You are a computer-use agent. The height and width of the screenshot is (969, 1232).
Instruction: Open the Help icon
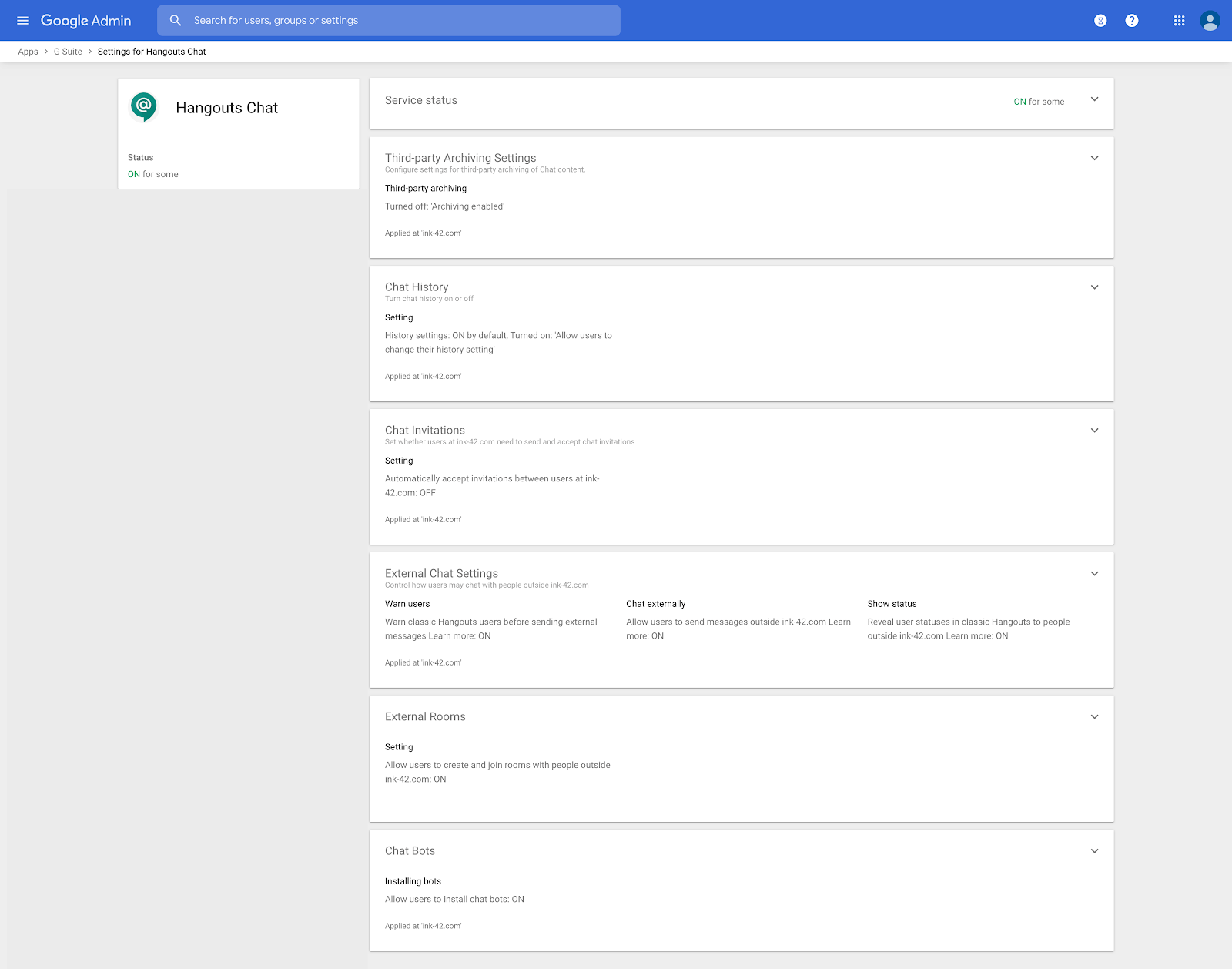point(1132,21)
